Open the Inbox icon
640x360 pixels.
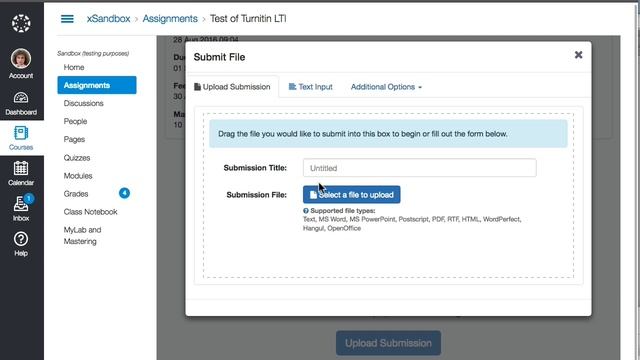(21, 204)
